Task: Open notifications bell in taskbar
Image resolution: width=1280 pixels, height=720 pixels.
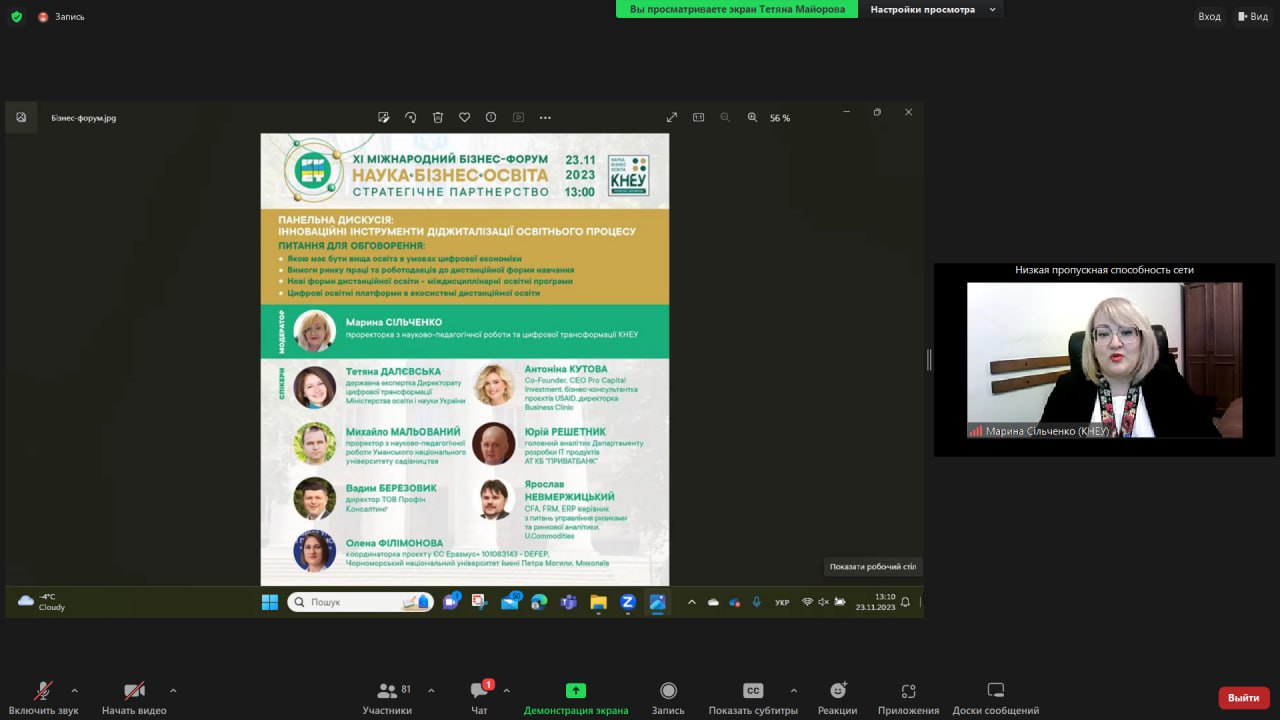Action: point(905,602)
